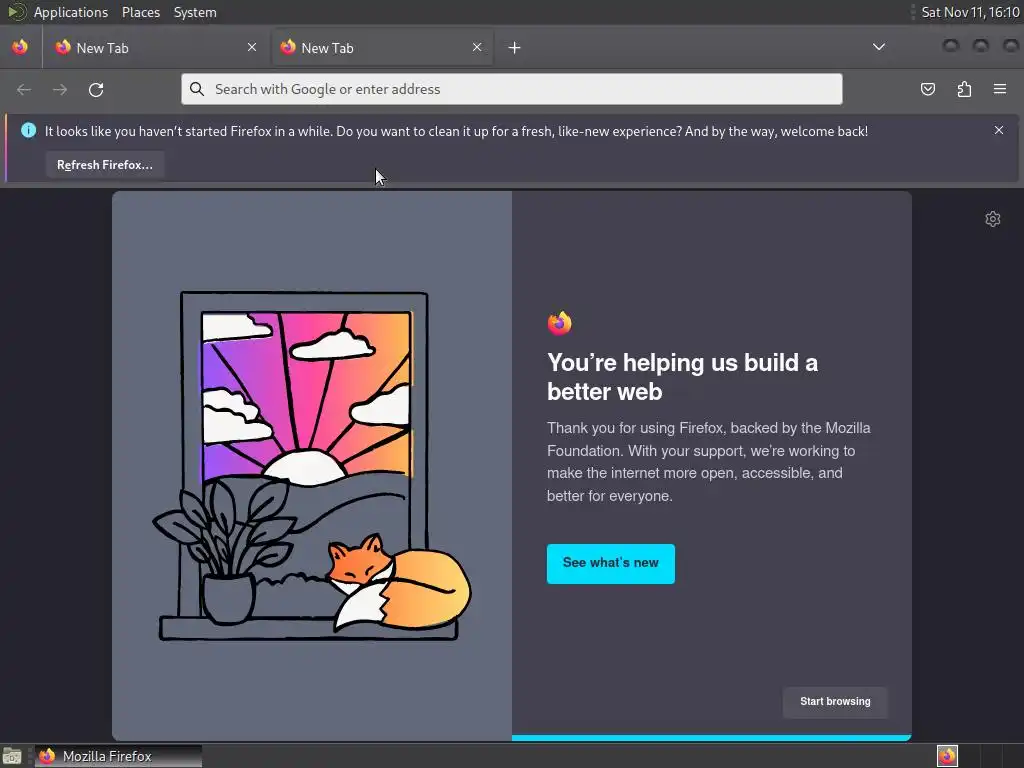Open a new tab with plus button
This screenshot has height=768, width=1024.
pos(515,48)
